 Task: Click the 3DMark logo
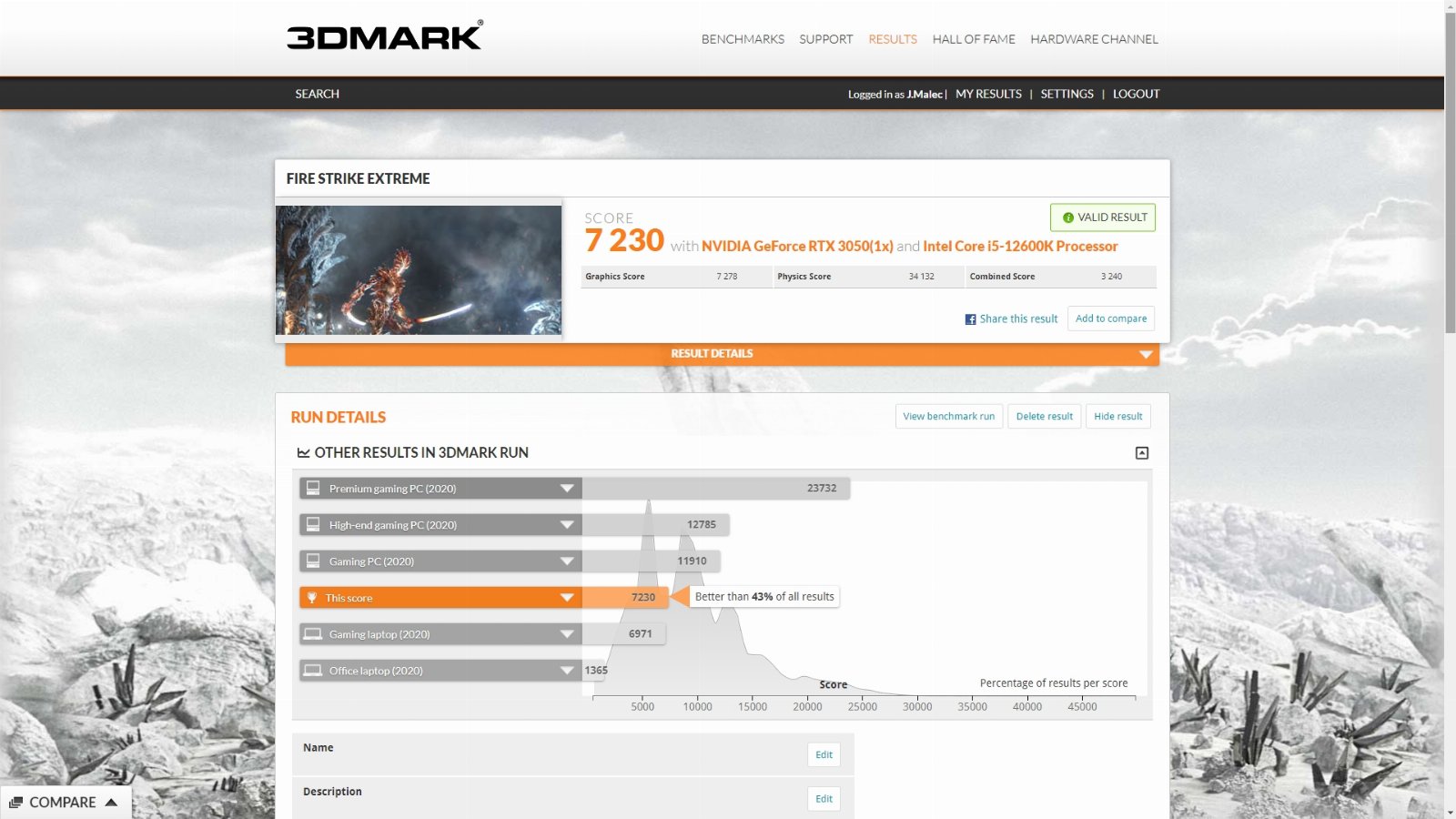385,35
